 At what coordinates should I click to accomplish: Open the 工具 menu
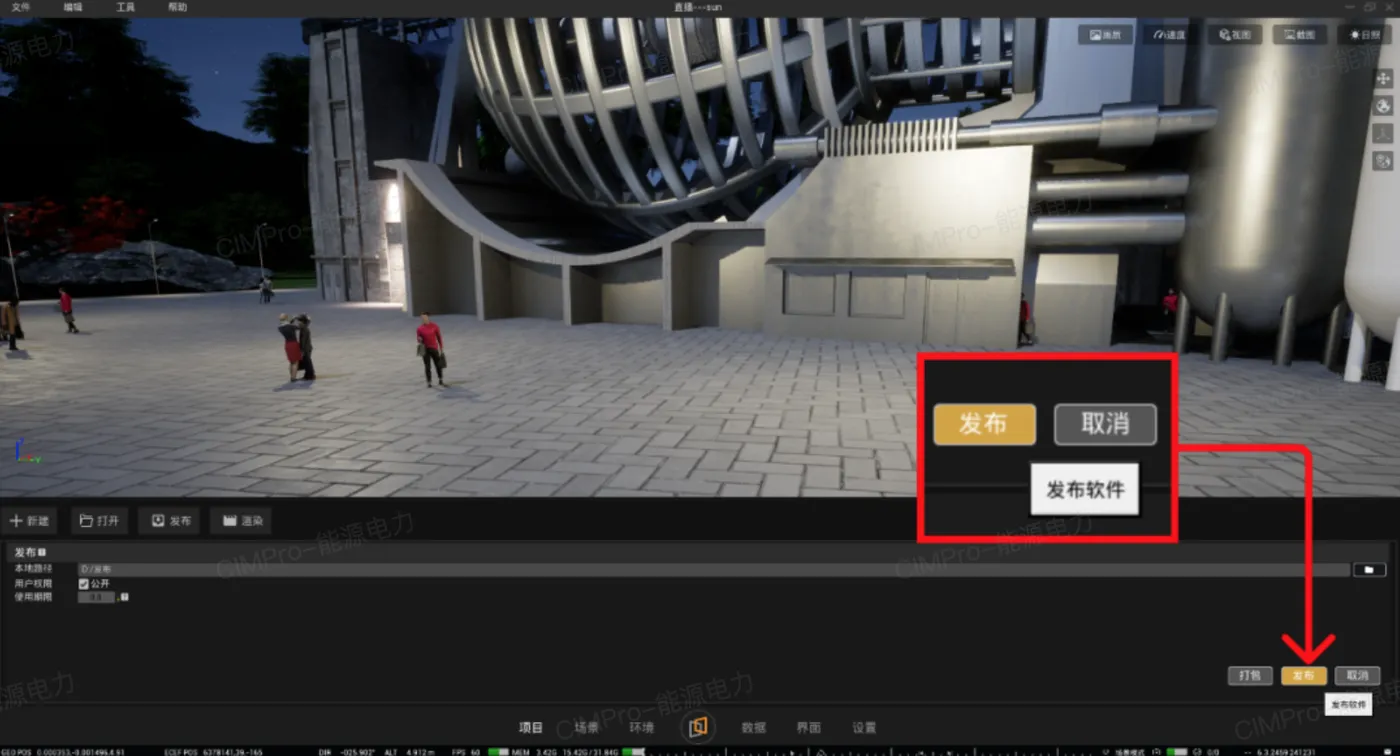(x=125, y=7)
